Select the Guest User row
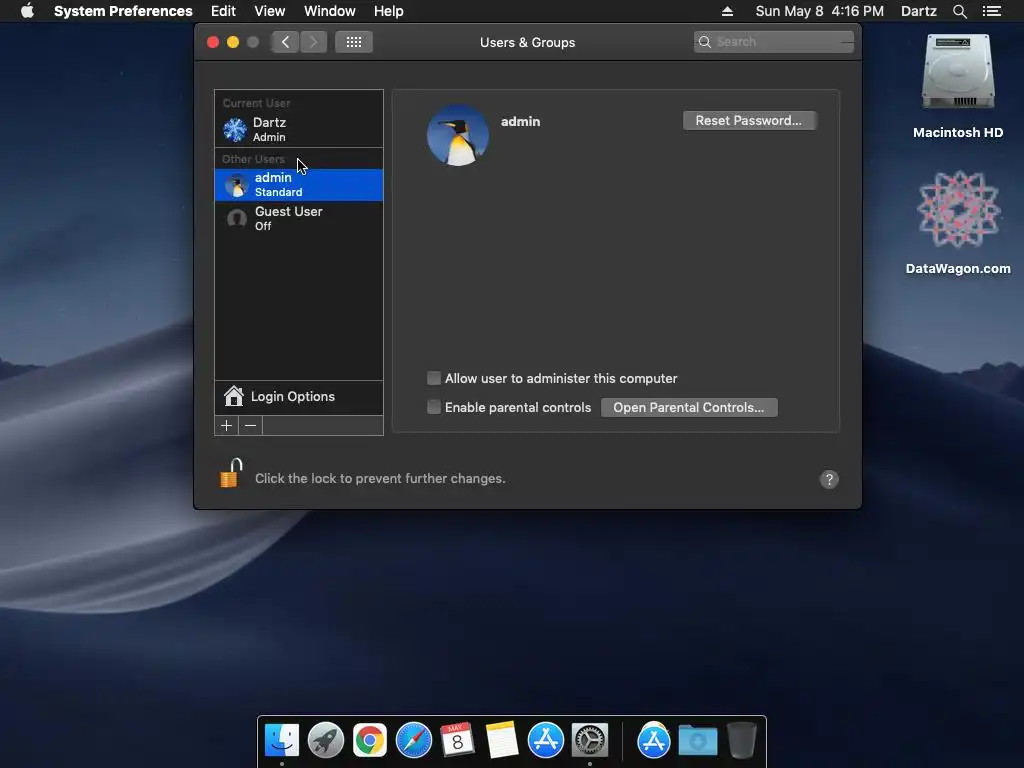The image size is (1024, 768). (299, 218)
